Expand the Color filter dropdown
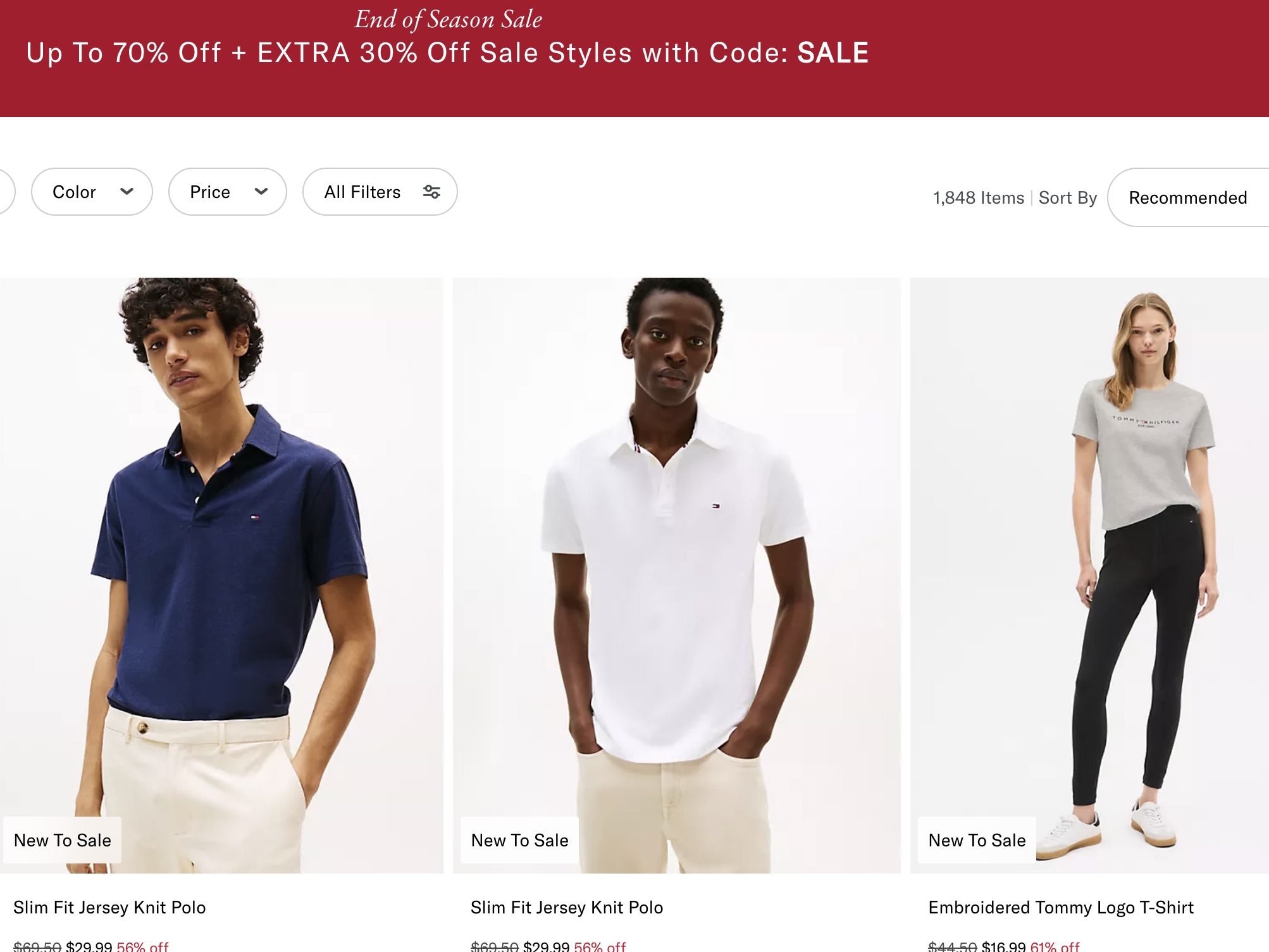The height and width of the screenshot is (952, 1269). click(x=92, y=192)
